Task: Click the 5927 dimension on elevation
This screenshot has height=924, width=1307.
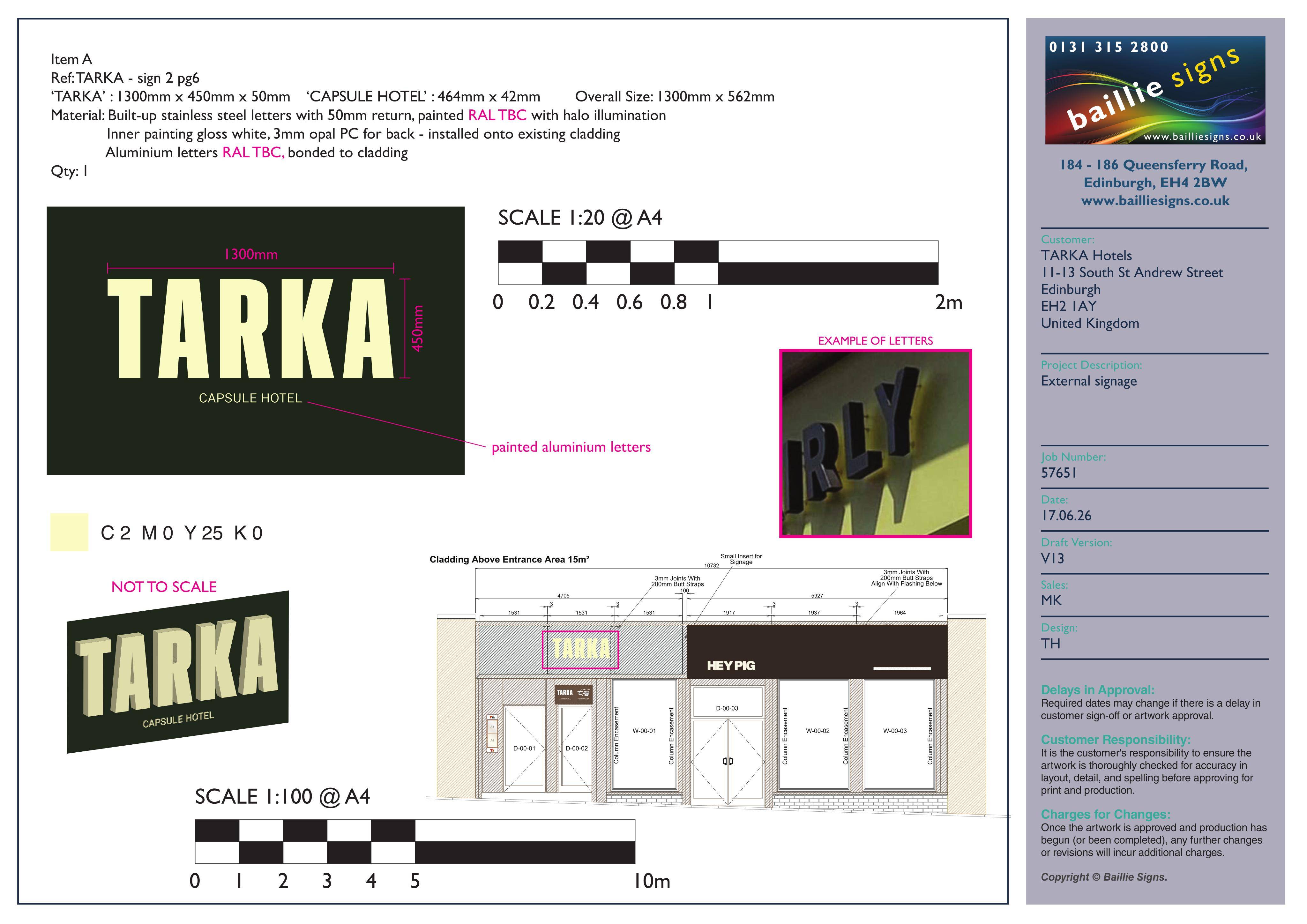Action: (x=817, y=596)
